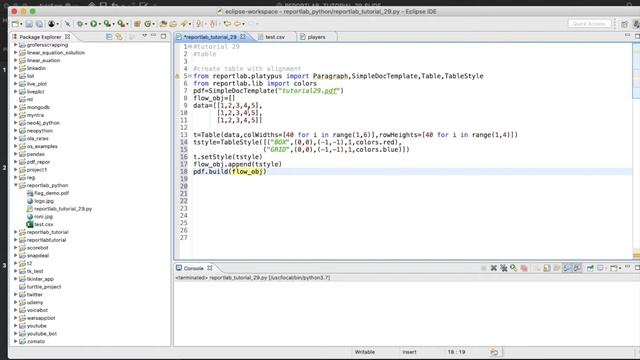Select flag_demo.pdf in the project tree
Screen dimensions: 640x360
pos(51,193)
